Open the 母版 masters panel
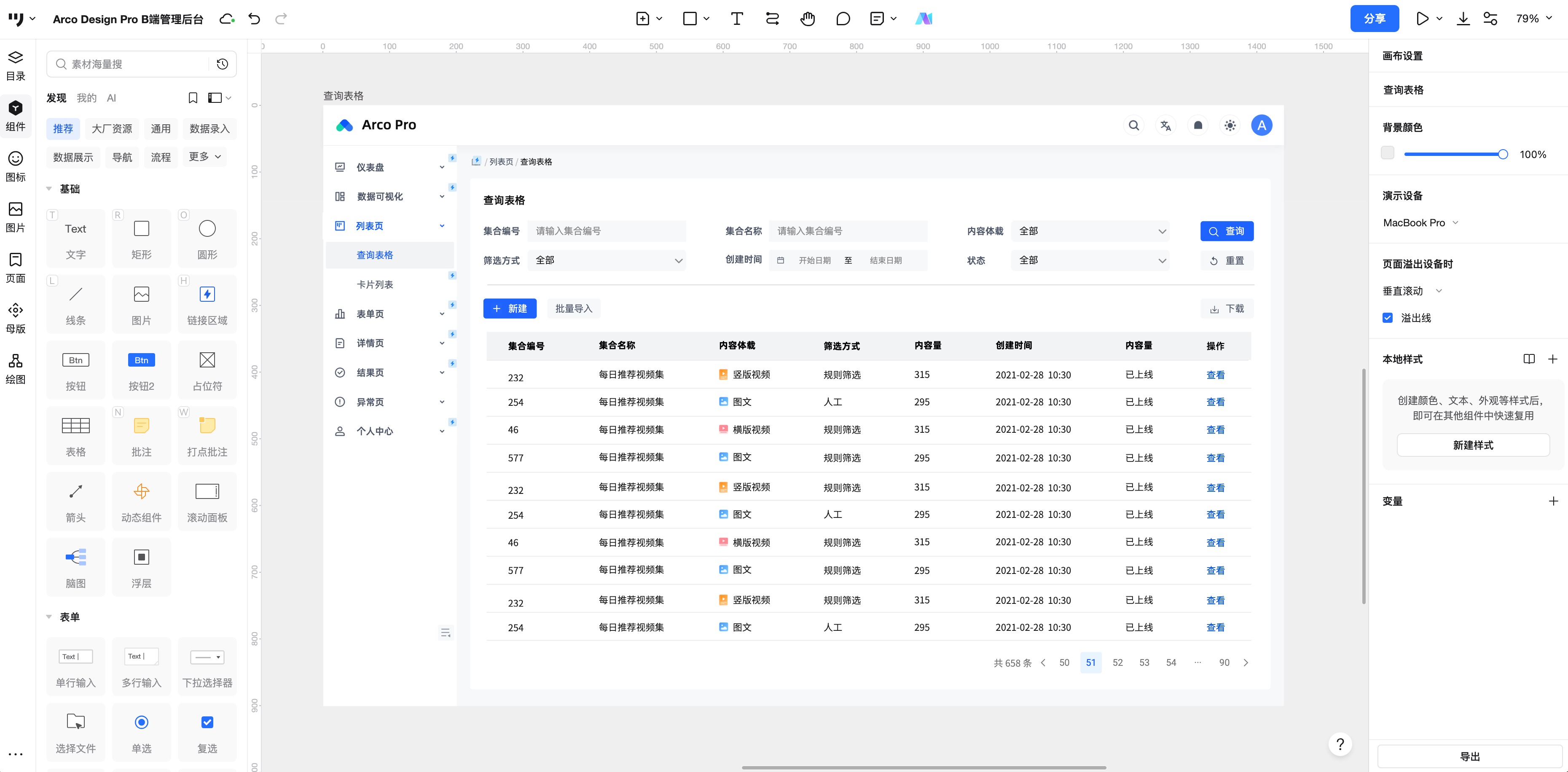Viewport: 1568px width, 772px height. click(15, 318)
